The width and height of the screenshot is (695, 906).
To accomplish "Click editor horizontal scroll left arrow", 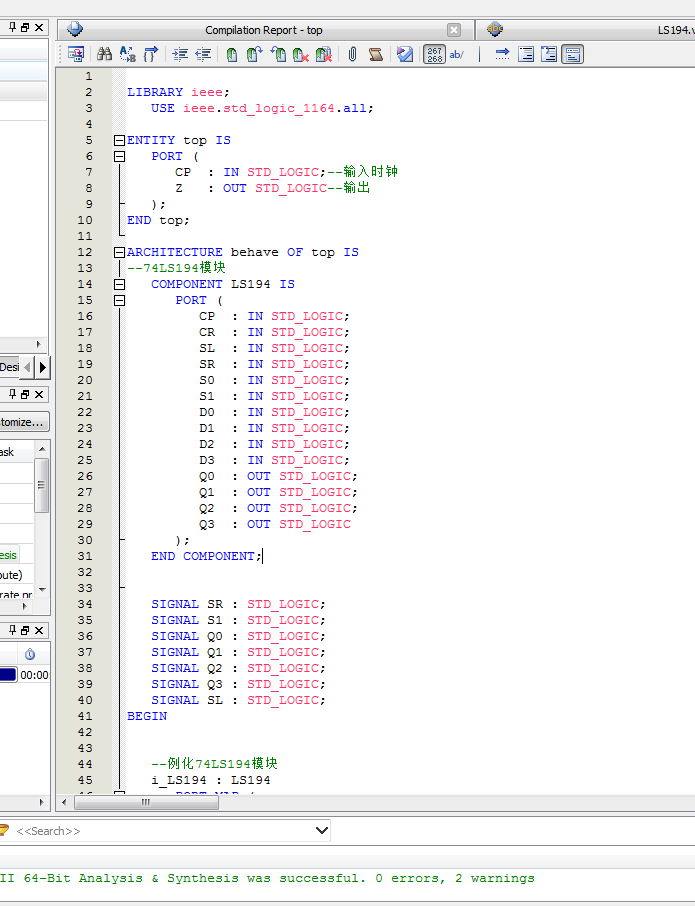I will point(64,802).
